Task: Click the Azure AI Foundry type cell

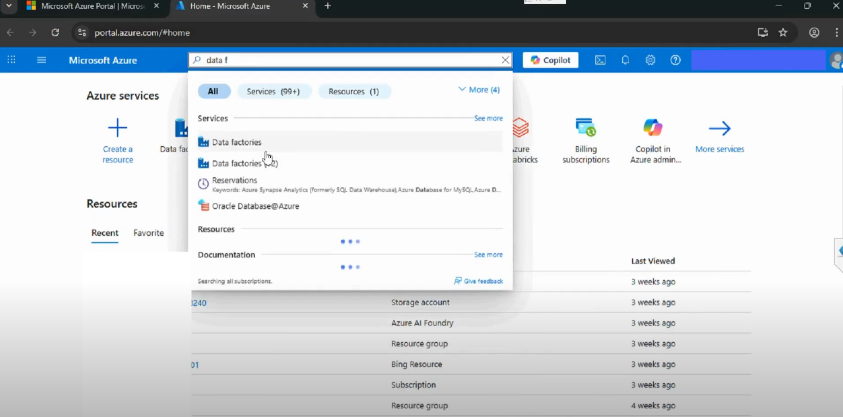Action: pyautogui.click(x=422, y=323)
